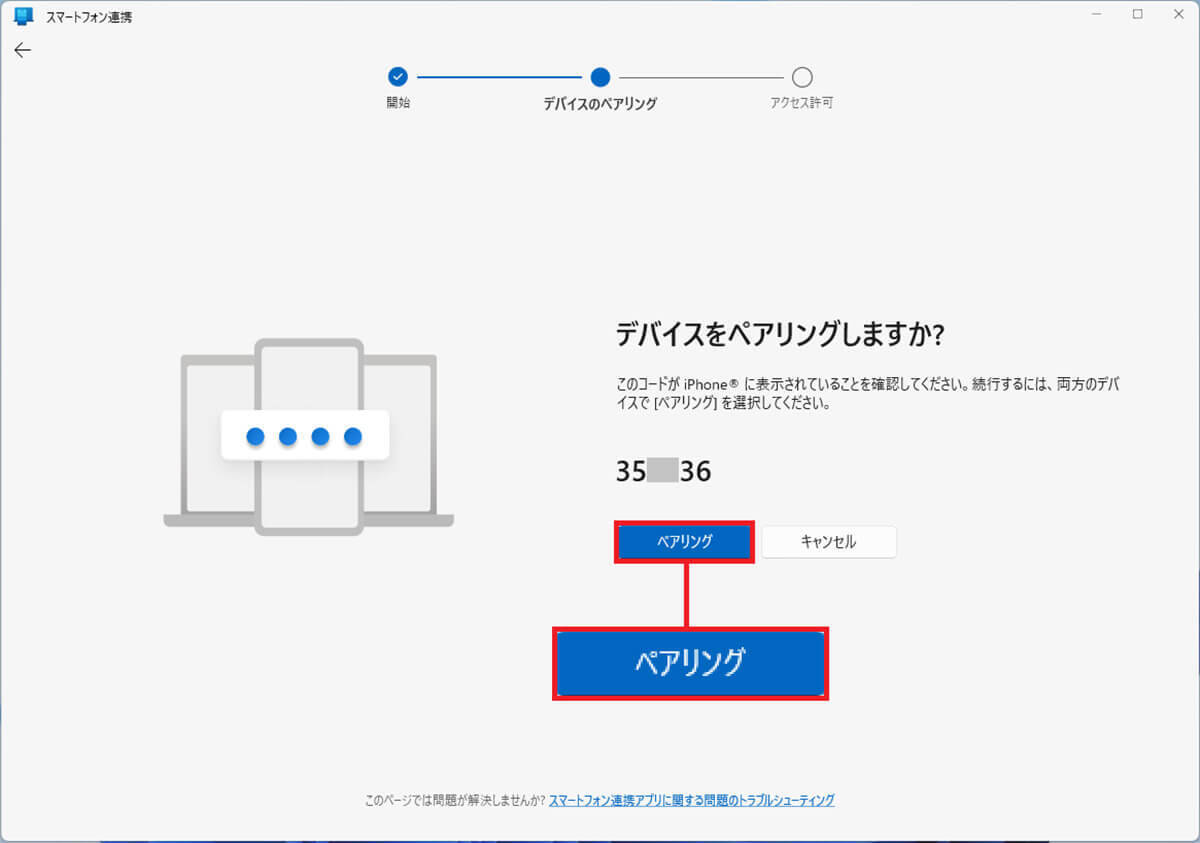
Task: Click the small ペアリング button
Action: pos(684,541)
